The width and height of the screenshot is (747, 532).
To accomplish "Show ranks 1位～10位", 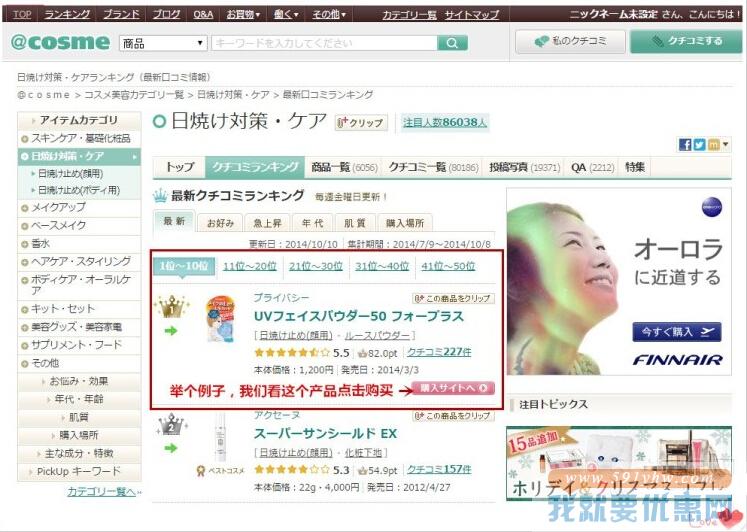I will click(184, 266).
